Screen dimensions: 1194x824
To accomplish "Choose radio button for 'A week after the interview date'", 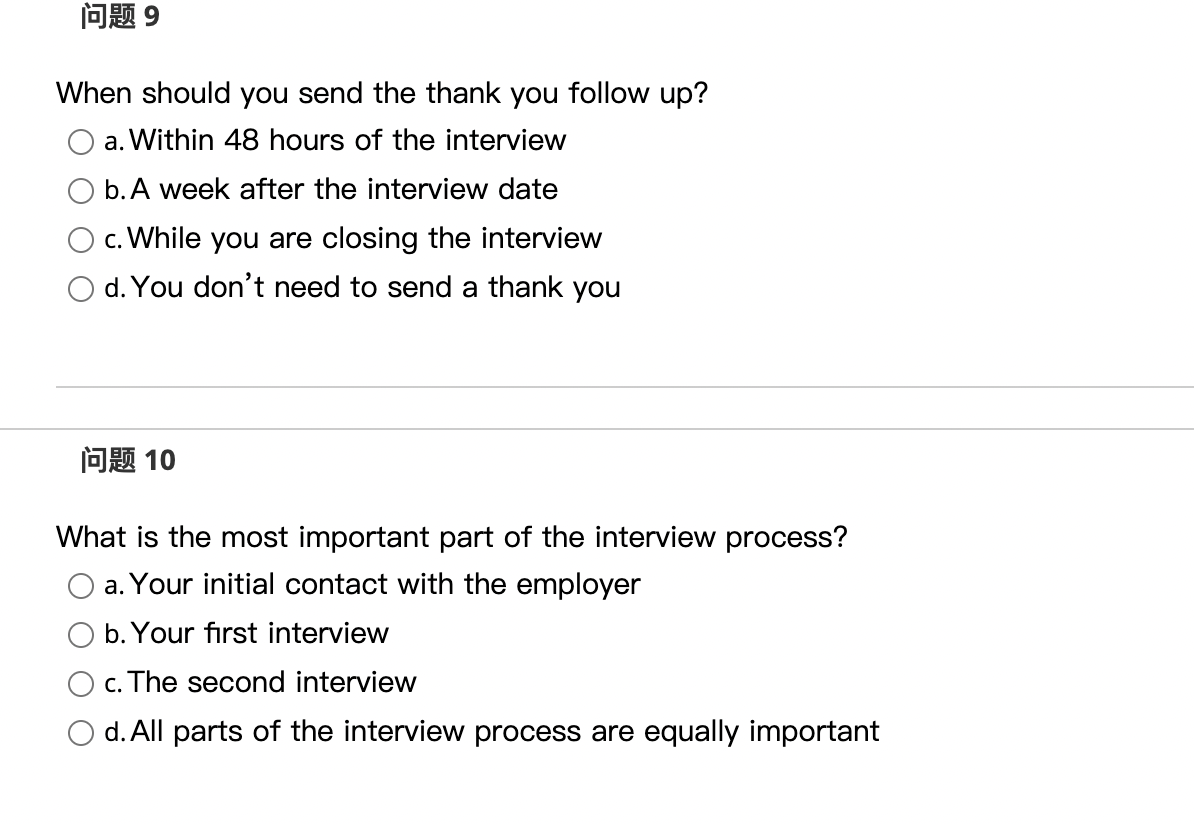I will (81, 190).
